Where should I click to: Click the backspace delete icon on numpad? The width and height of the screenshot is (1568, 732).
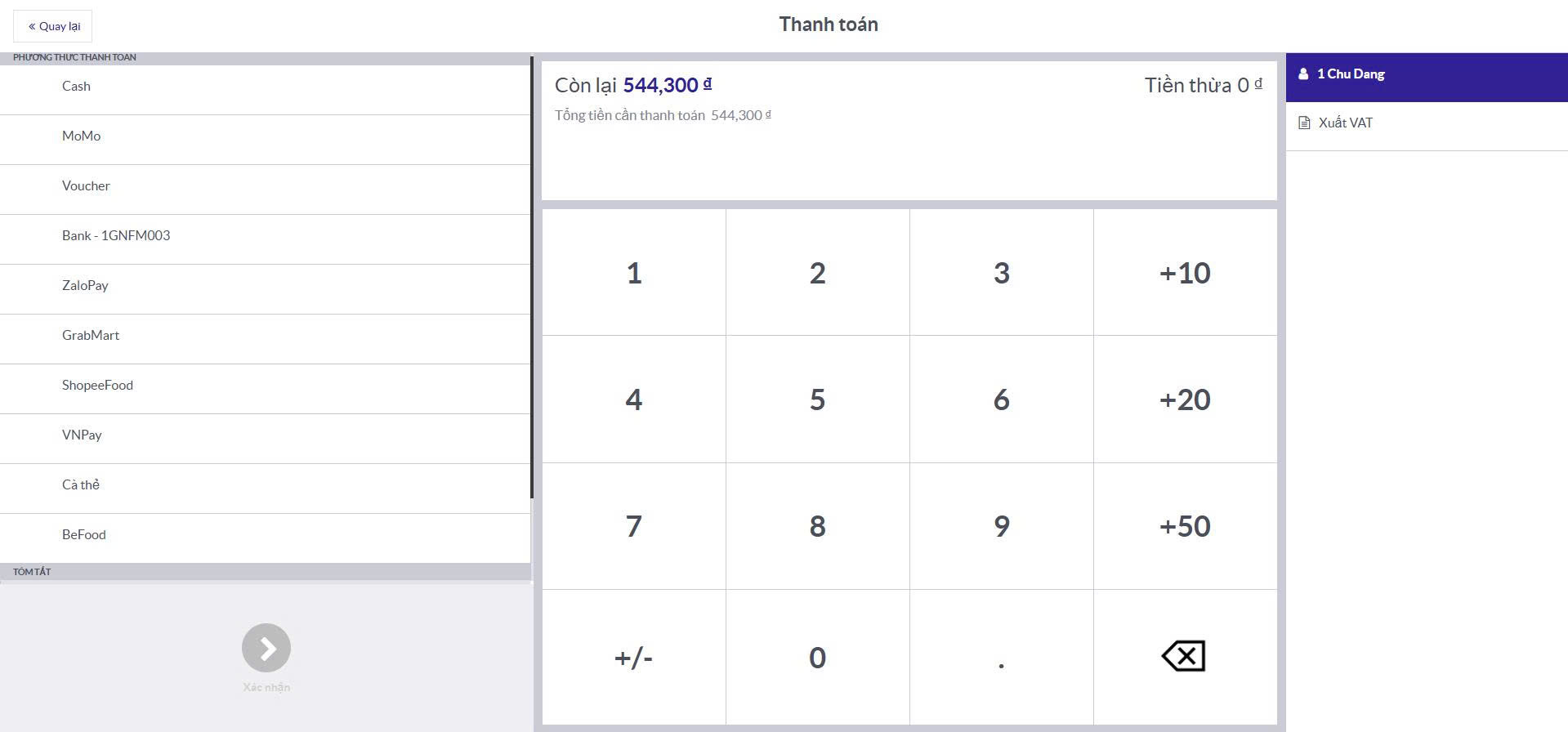(x=1184, y=656)
